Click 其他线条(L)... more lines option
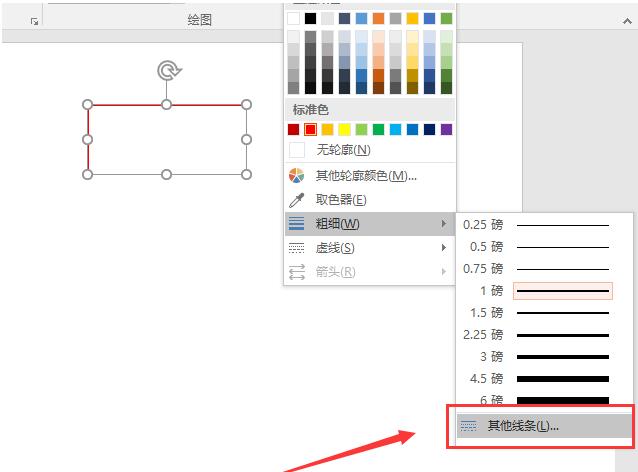 [544, 426]
